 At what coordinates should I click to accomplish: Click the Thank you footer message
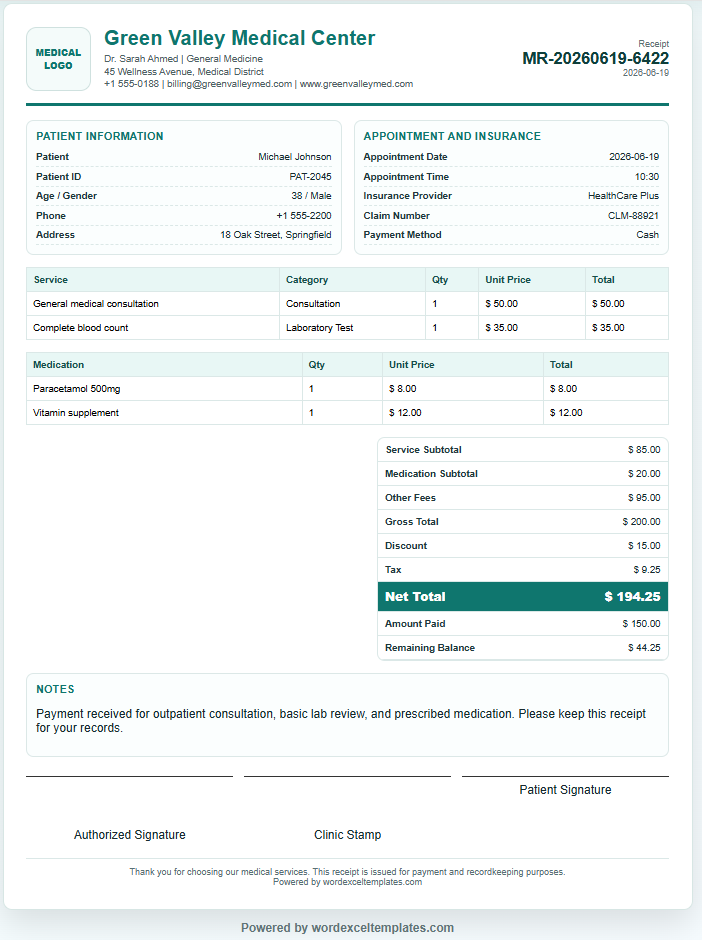[x=347, y=872]
